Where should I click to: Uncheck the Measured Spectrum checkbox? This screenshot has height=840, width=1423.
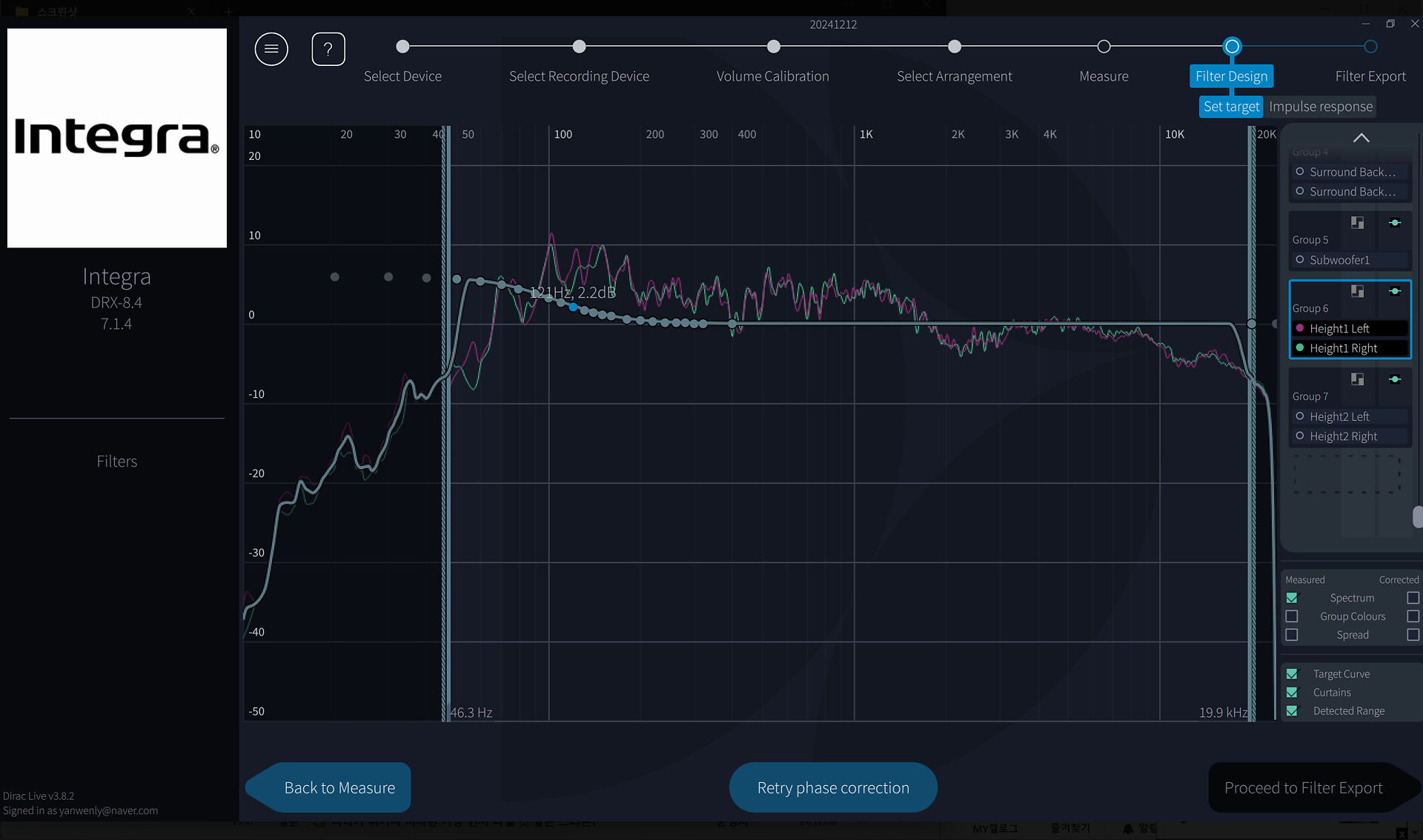click(1292, 598)
